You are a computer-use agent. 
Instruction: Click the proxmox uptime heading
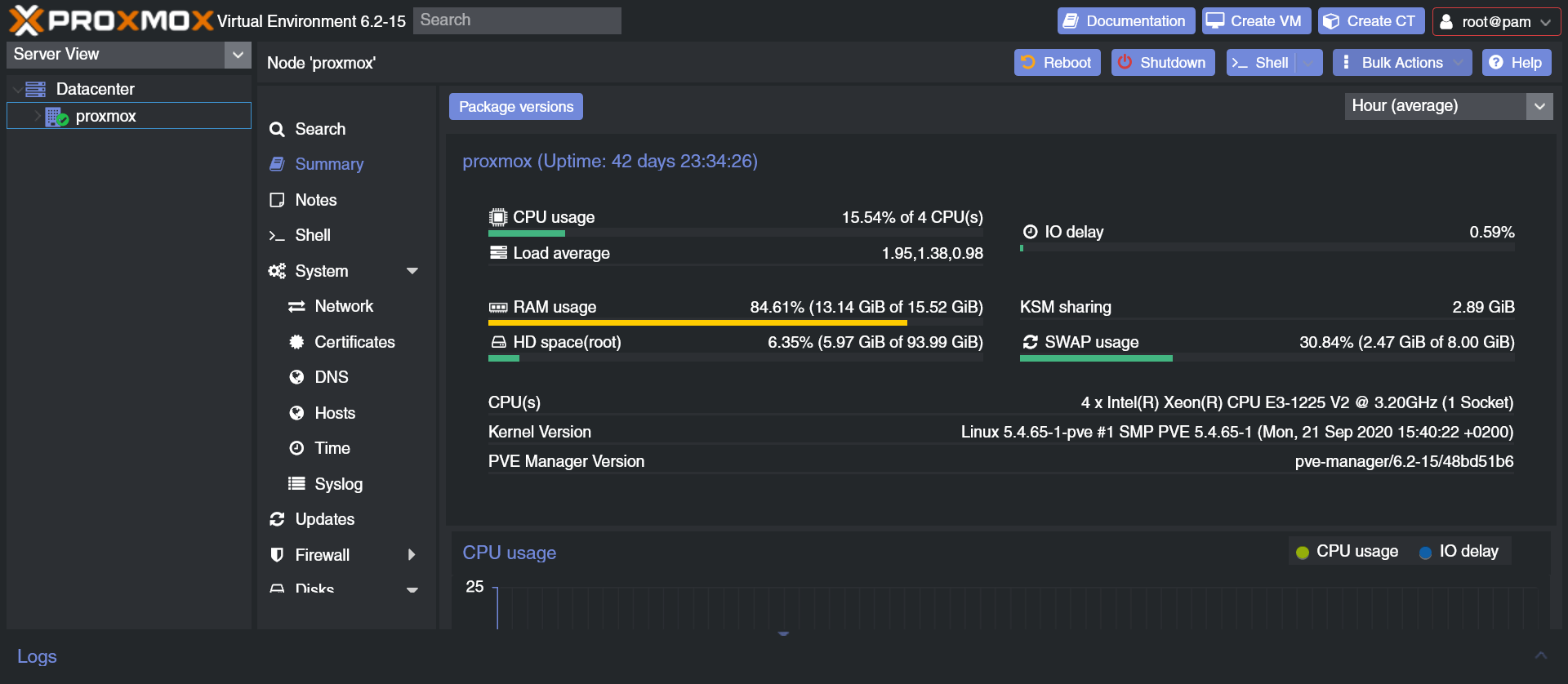pyautogui.click(x=610, y=162)
